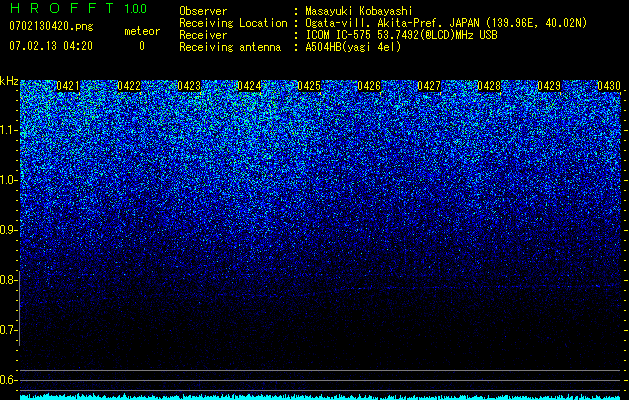This screenshot has height=400, width=629.
Task: Click the 1.1 kHz axis label
Action: click(x=9, y=130)
